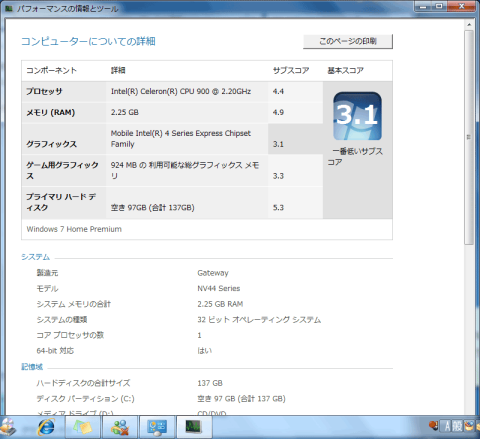This screenshot has height=439, width=480.
Task: Click the vertical scrollbar thumb
Action: 469,138
